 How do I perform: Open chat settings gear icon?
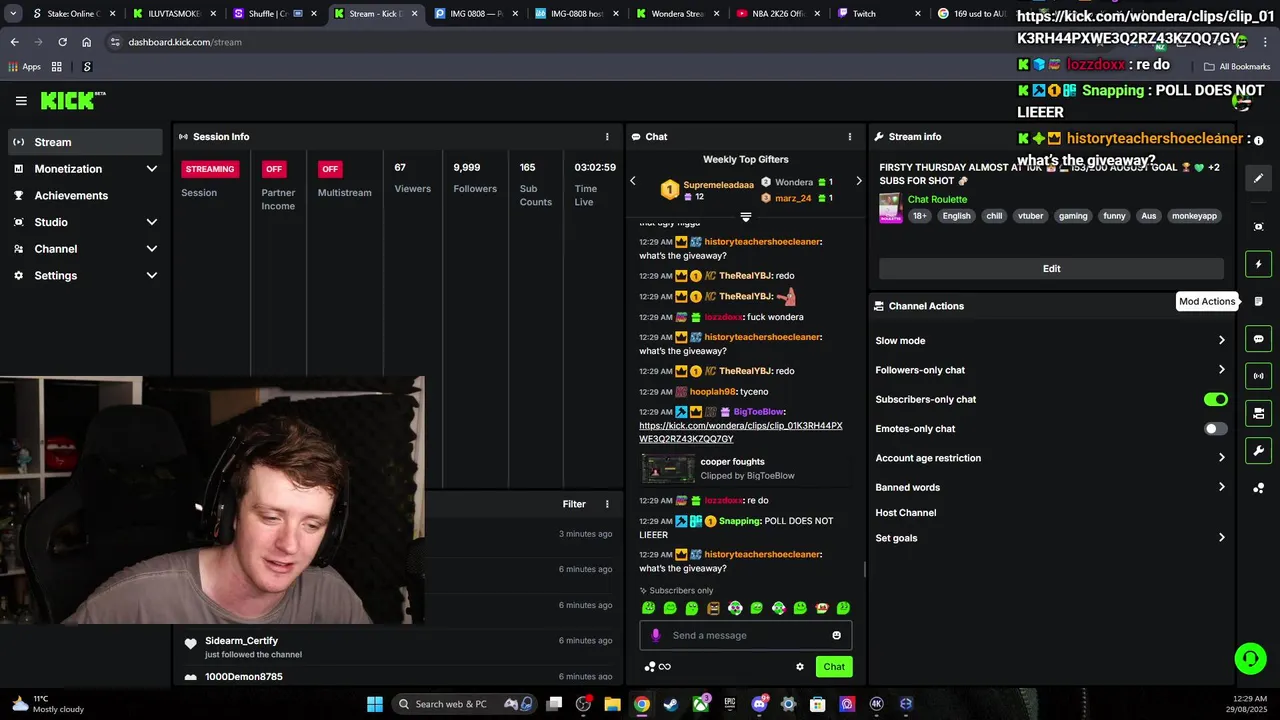800,667
